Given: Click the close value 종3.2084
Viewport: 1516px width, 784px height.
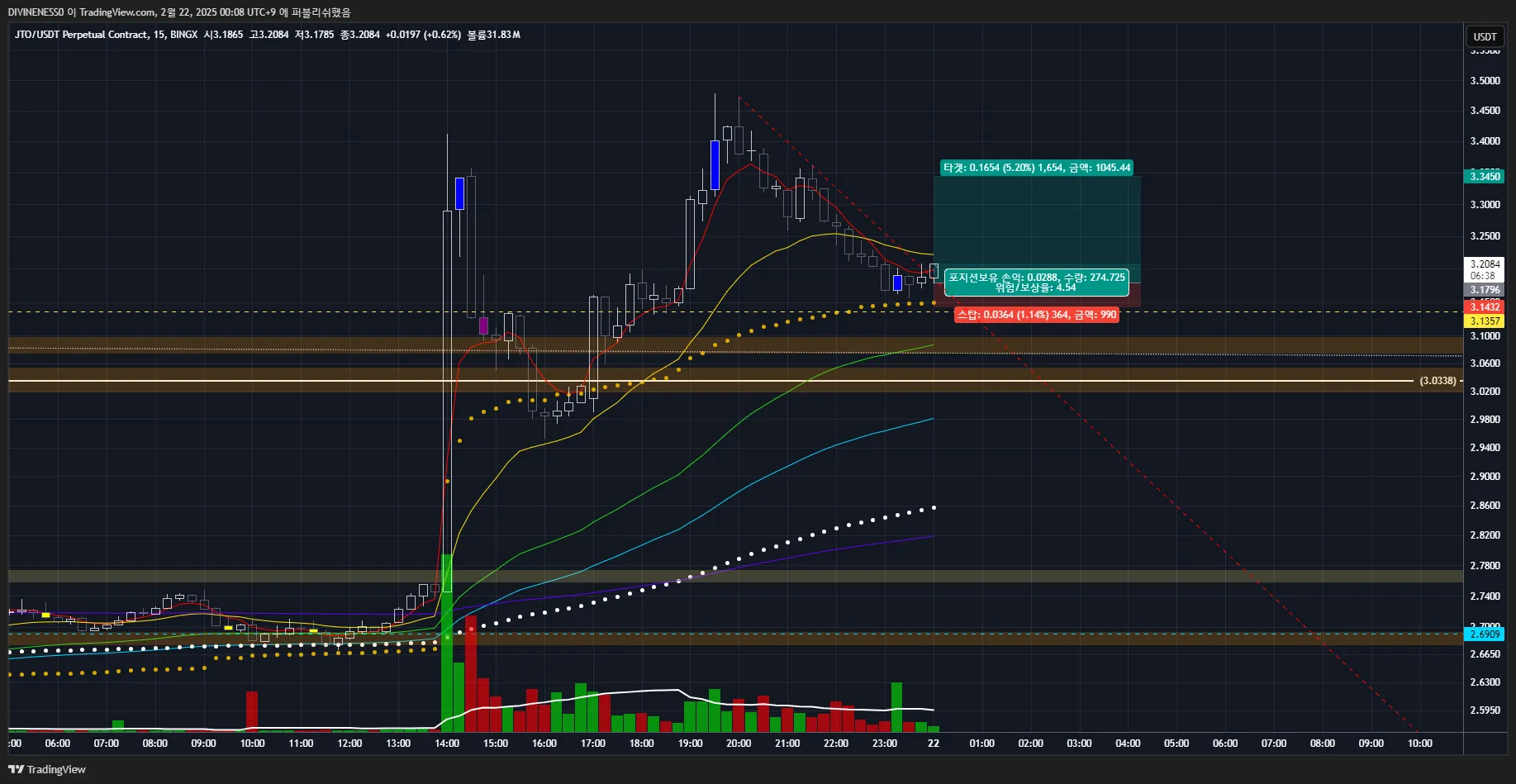Looking at the screenshot, I should point(360,35).
